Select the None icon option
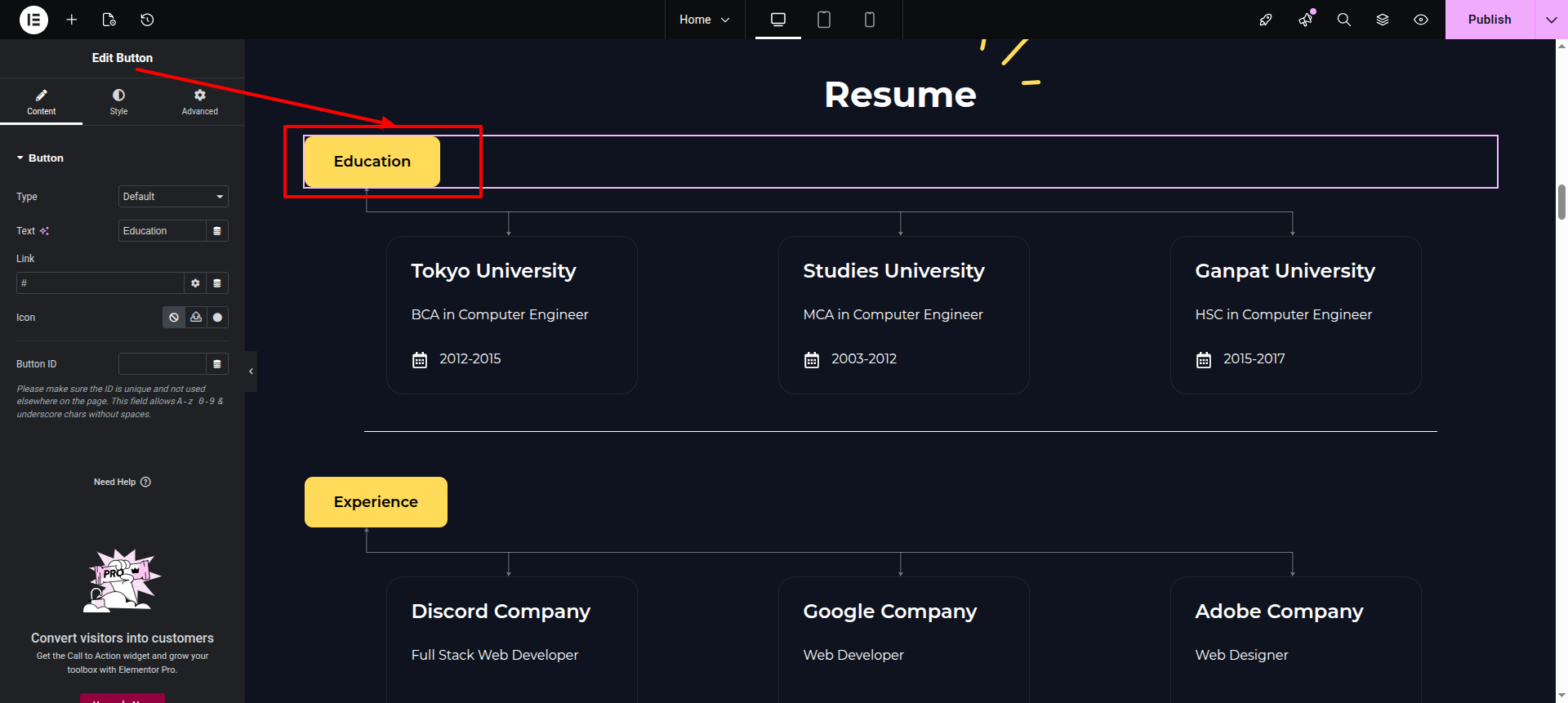The height and width of the screenshot is (703, 1568). [x=174, y=318]
